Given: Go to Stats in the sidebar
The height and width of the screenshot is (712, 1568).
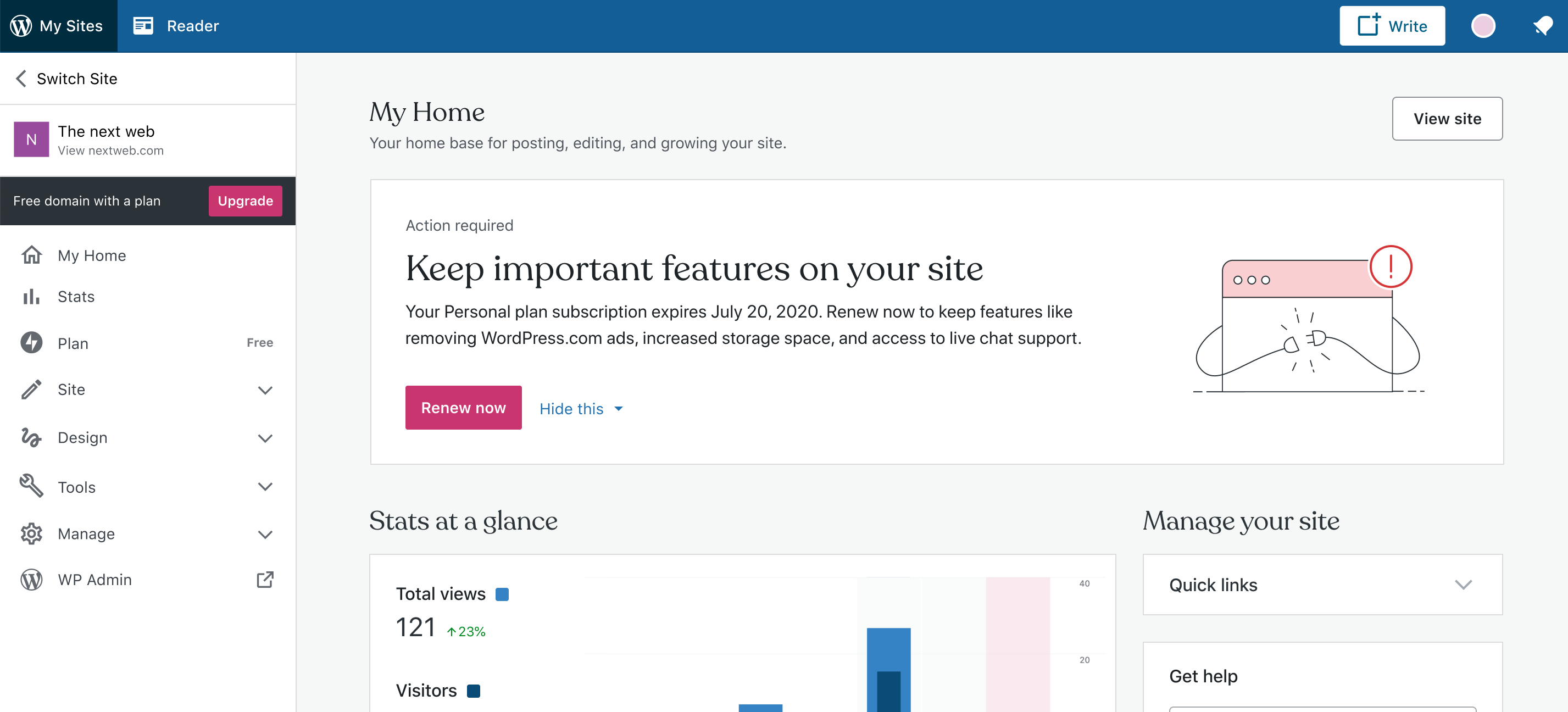Looking at the screenshot, I should tap(148, 296).
